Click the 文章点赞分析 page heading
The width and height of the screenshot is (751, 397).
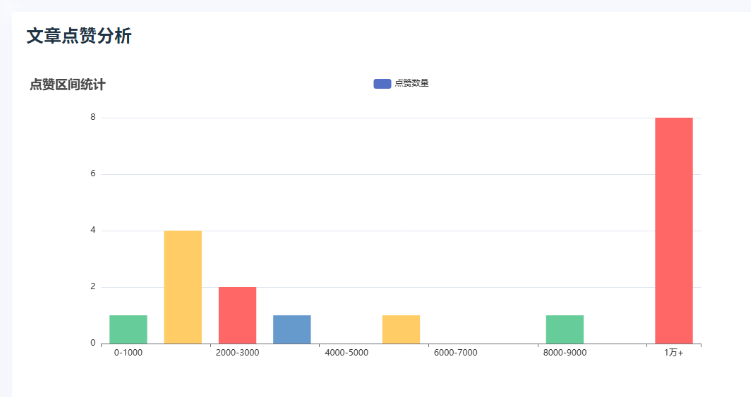click(79, 36)
